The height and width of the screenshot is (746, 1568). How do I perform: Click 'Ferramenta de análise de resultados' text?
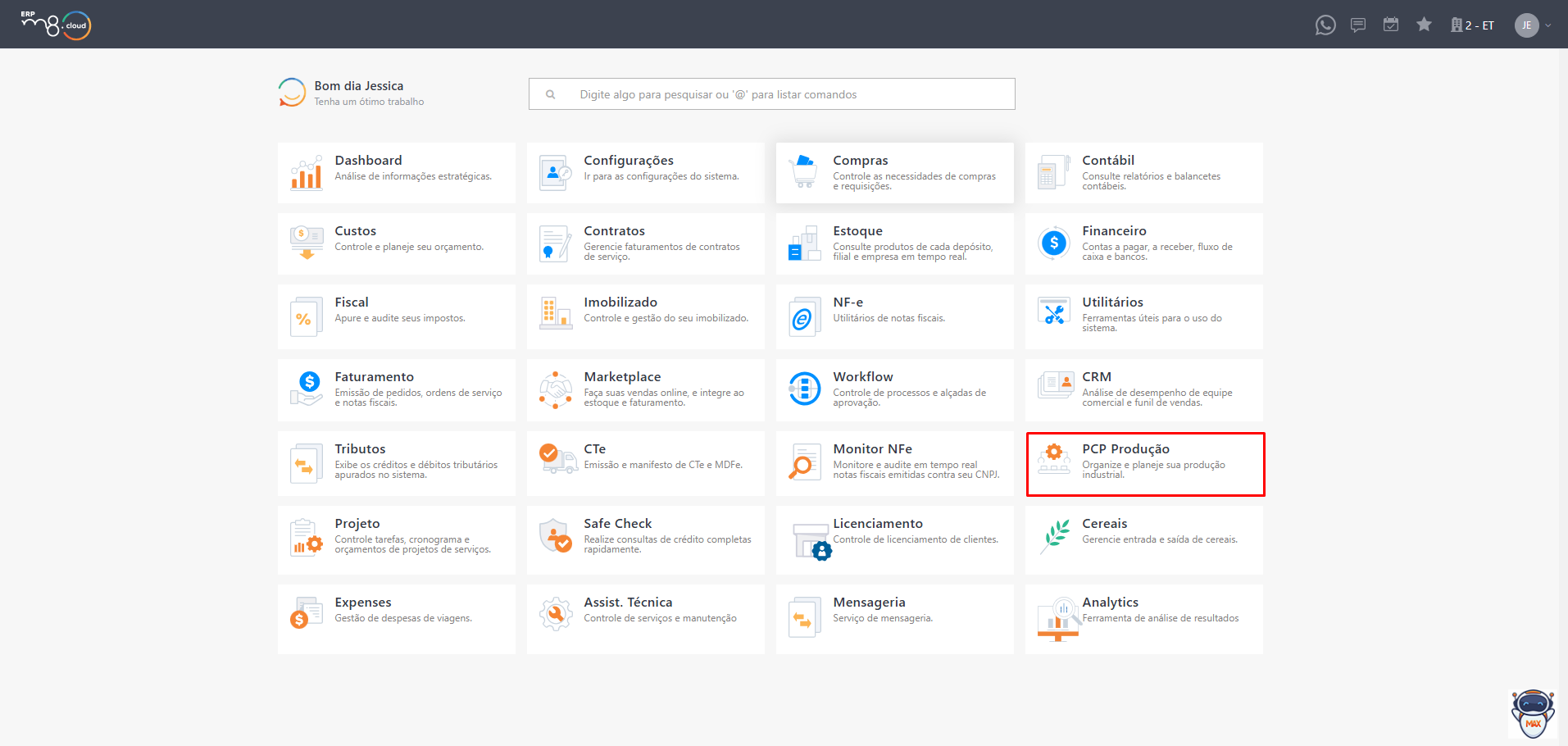pos(1161,618)
